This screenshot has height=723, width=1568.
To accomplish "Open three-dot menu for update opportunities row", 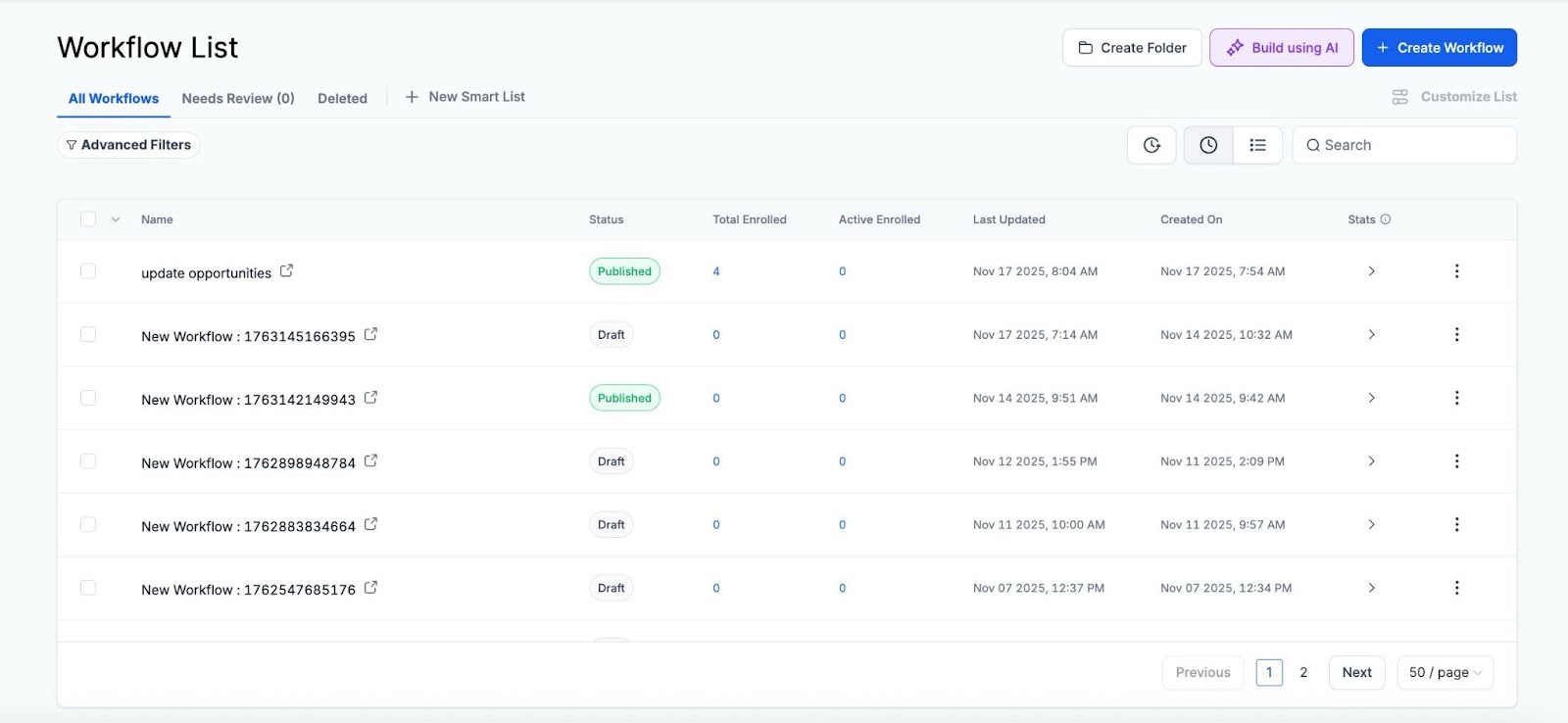I will coord(1456,271).
